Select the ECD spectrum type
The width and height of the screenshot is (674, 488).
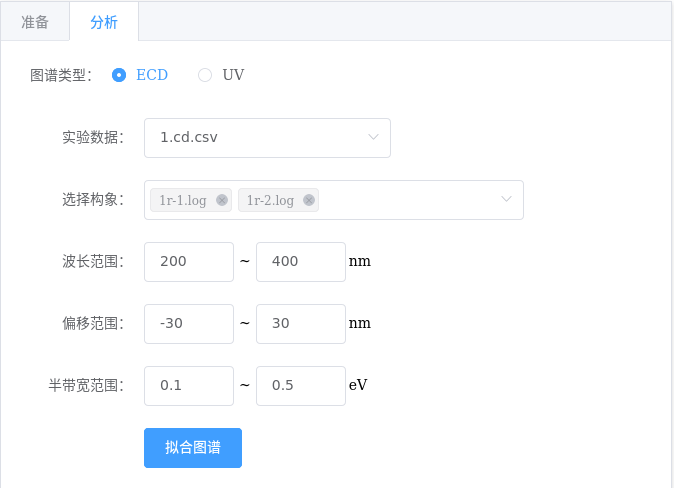click(119, 75)
